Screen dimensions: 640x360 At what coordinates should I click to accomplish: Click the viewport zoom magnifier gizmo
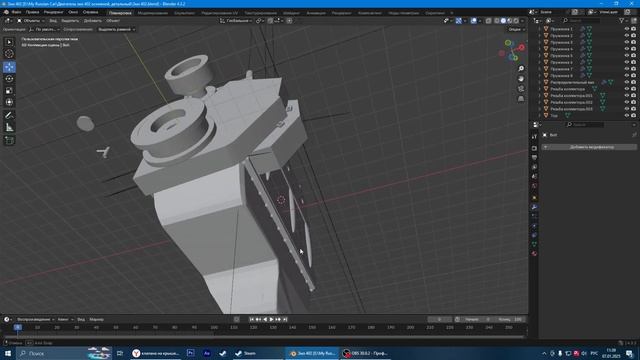click(521, 69)
